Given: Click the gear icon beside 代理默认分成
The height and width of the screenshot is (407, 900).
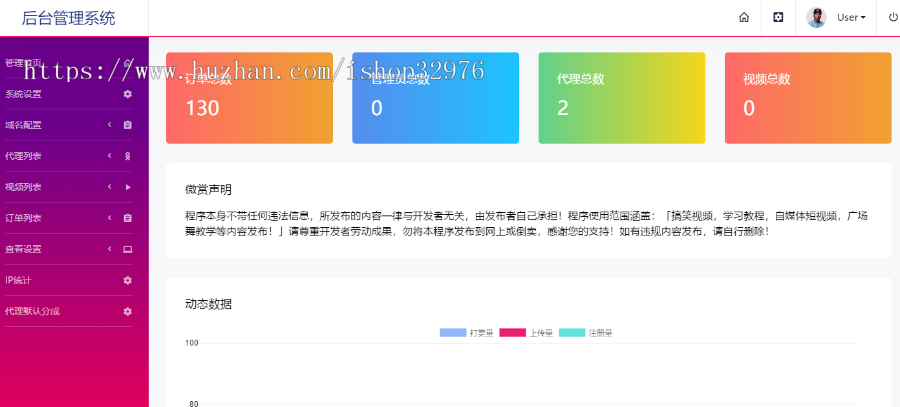Looking at the screenshot, I should click(127, 311).
